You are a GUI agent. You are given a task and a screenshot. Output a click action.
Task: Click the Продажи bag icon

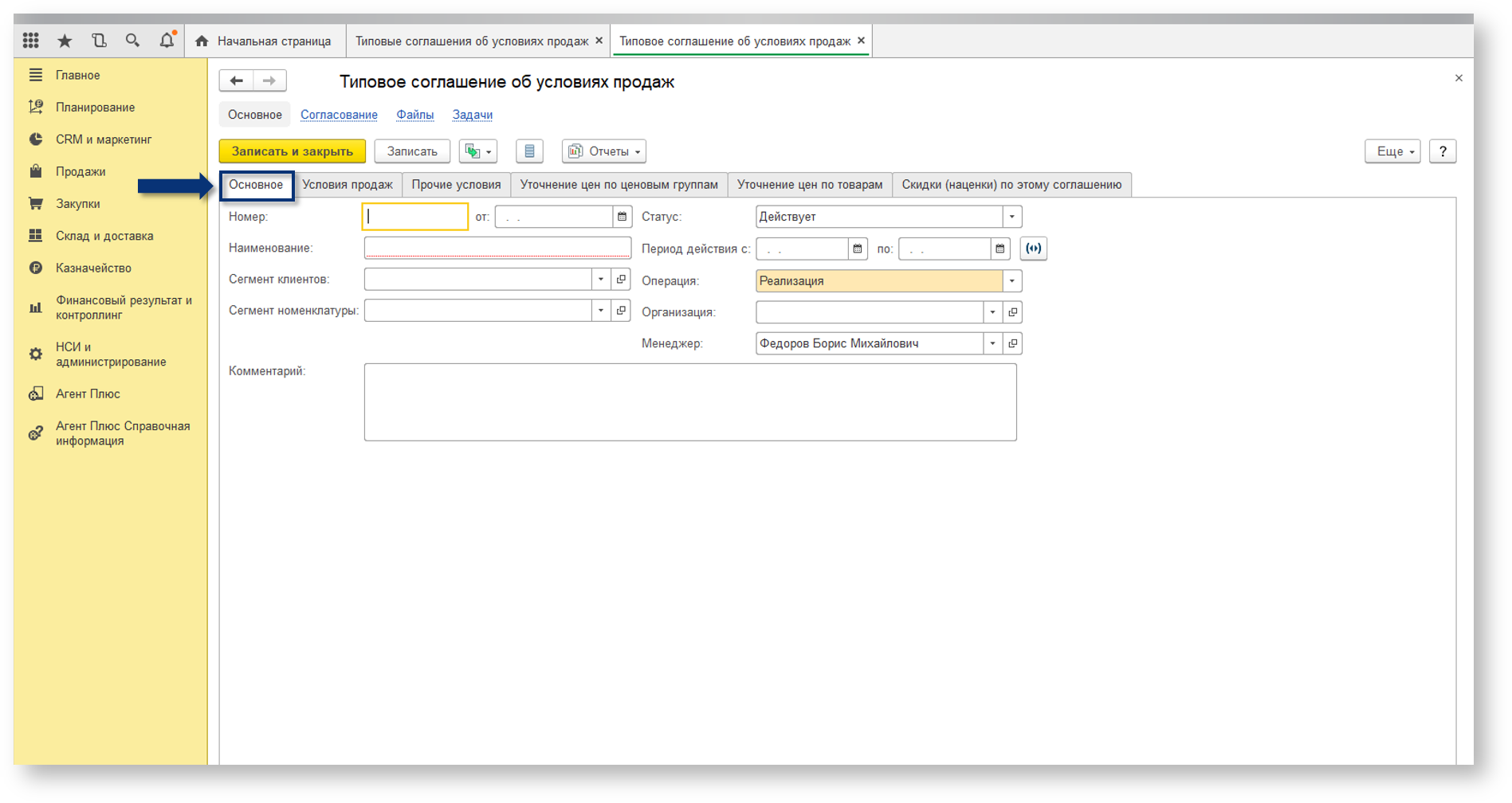click(x=36, y=171)
